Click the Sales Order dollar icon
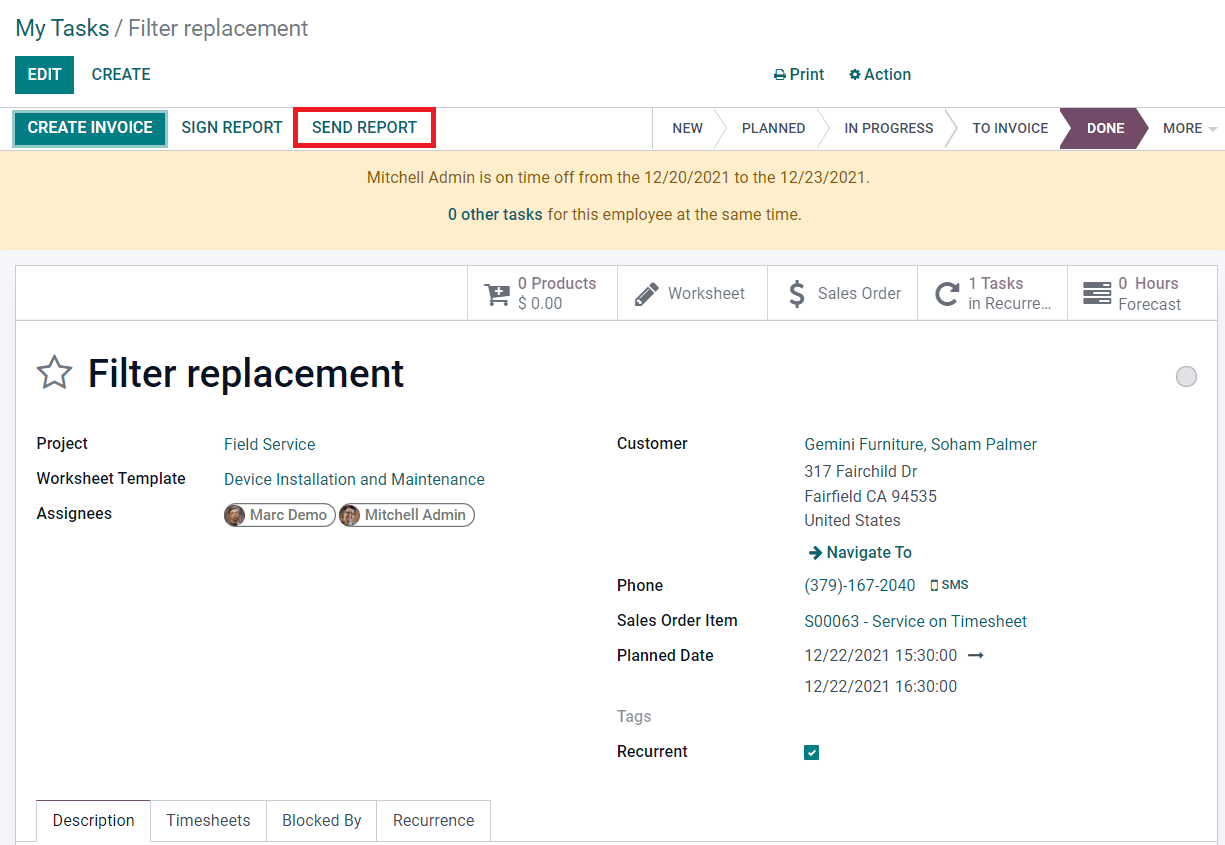The height and width of the screenshot is (845, 1225). pos(797,294)
